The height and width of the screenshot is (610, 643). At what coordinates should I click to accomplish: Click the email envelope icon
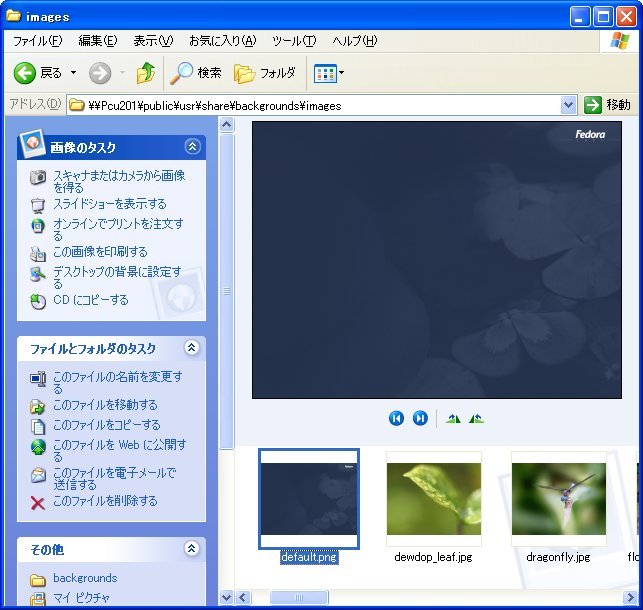tap(38, 475)
